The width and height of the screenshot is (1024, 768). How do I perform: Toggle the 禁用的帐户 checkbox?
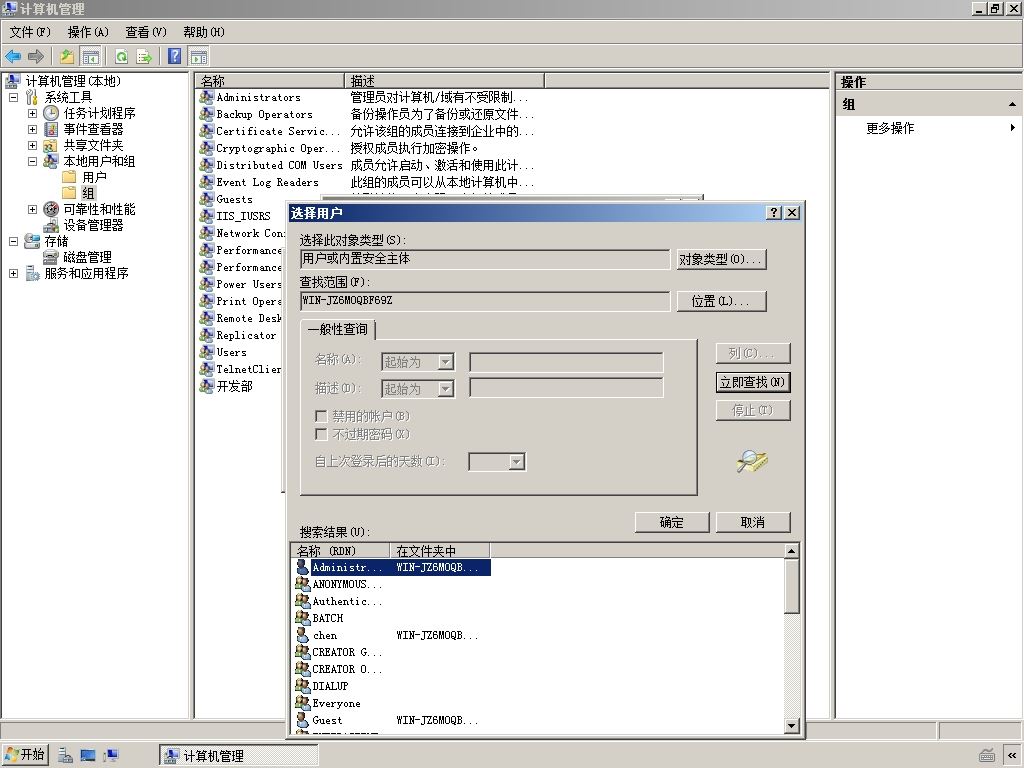[321, 416]
